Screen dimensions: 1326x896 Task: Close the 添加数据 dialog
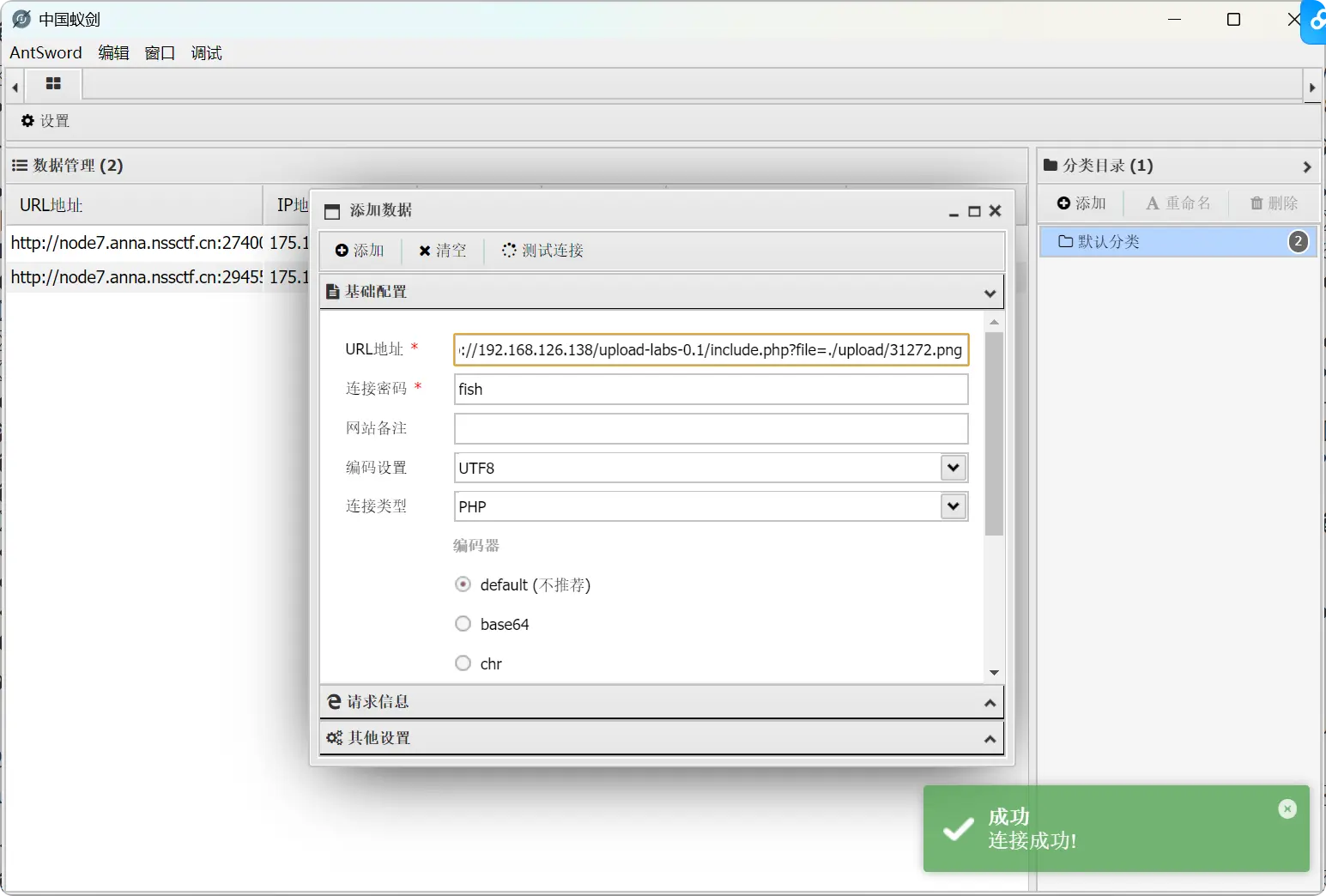point(995,211)
